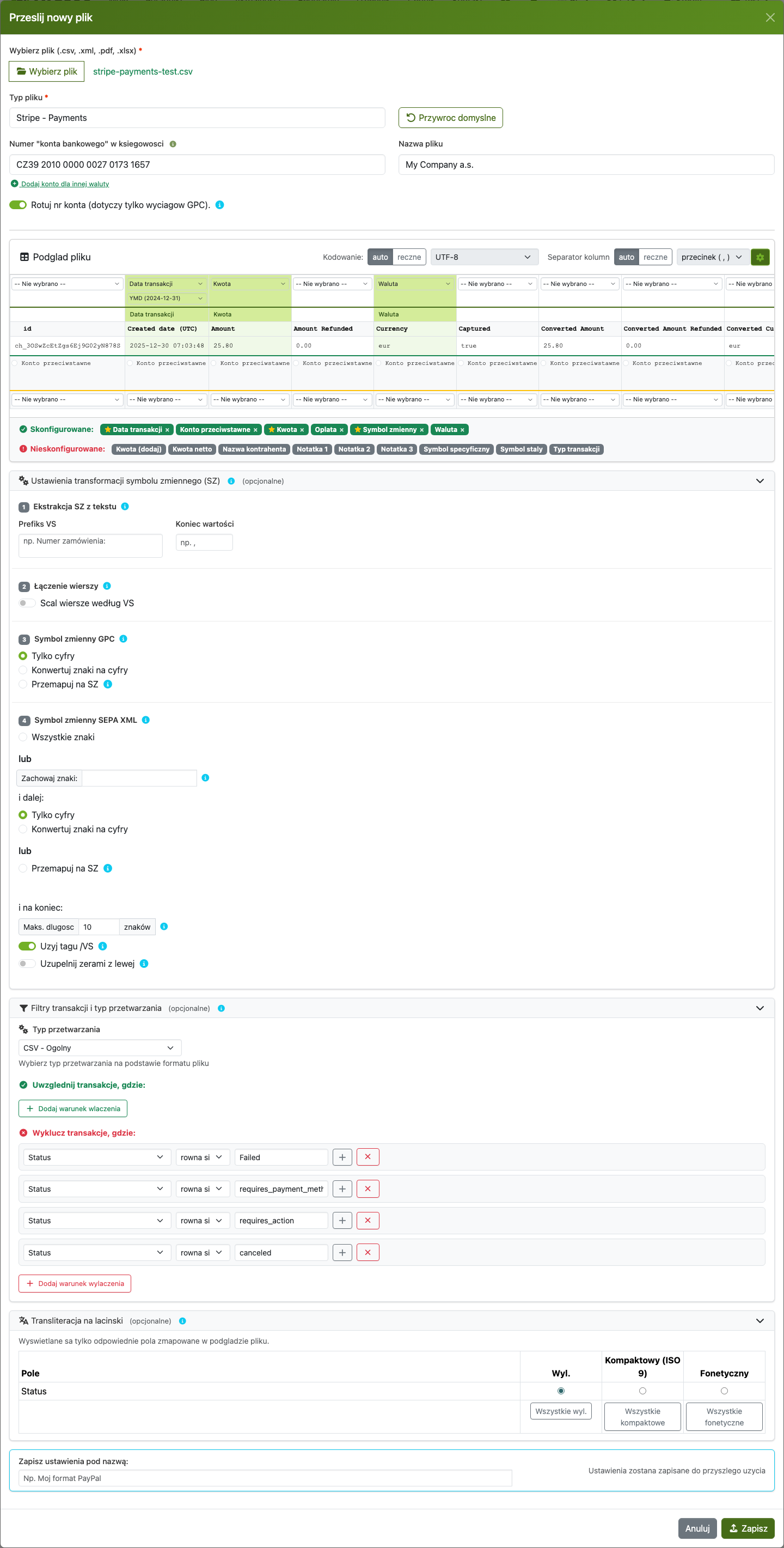Add value to requires_action condition with plus
The width and height of the screenshot is (784, 1548).
click(x=342, y=1221)
